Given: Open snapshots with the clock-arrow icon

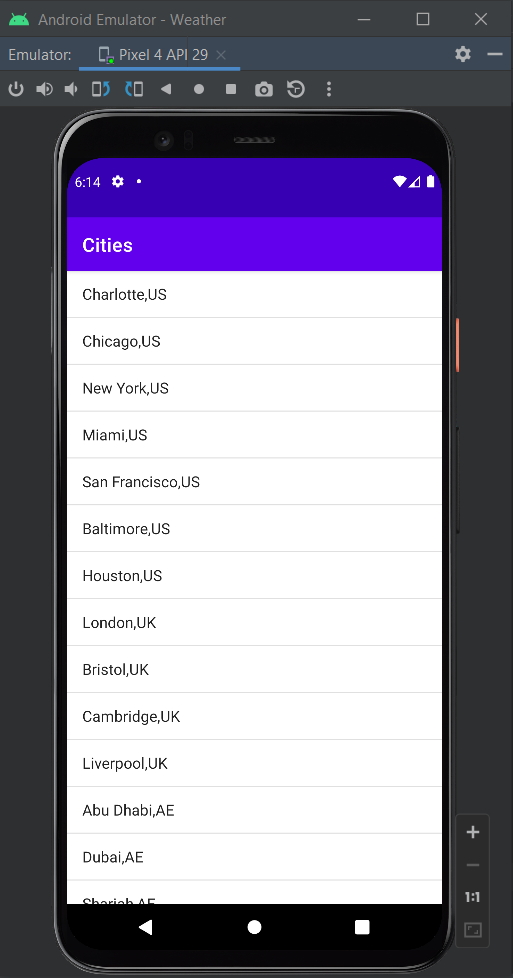Looking at the screenshot, I should 296,89.
